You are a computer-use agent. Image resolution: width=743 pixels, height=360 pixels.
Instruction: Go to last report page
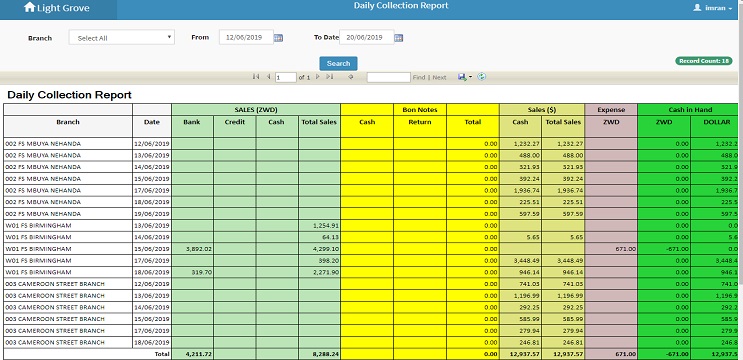tap(329, 77)
